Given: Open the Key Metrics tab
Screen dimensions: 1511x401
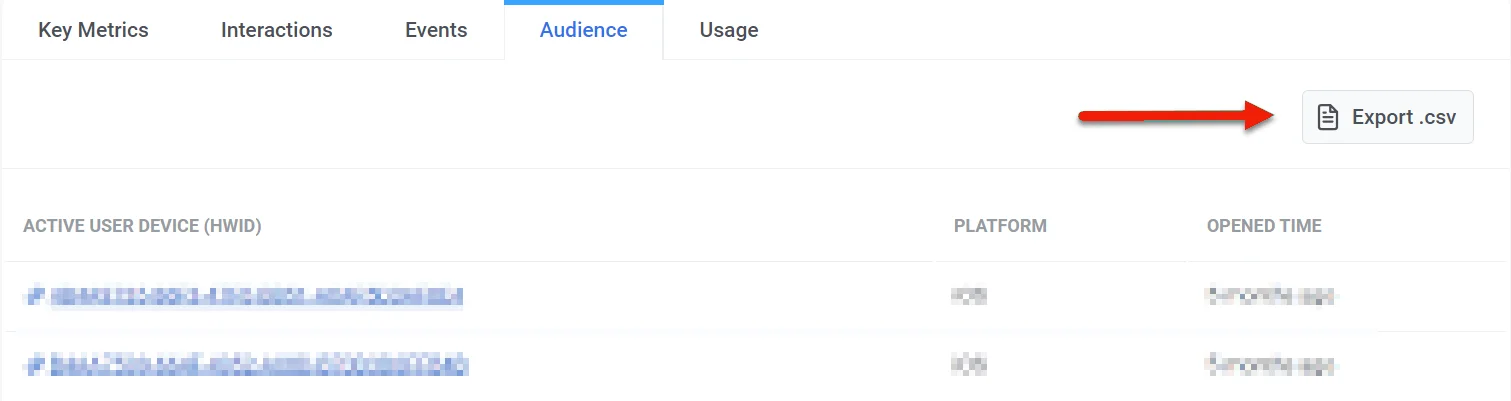Looking at the screenshot, I should pyautogui.click(x=93, y=30).
